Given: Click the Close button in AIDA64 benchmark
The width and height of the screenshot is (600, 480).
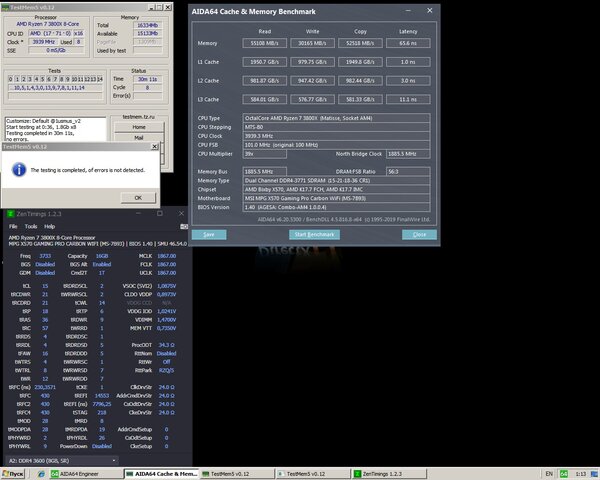Looking at the screenshot, I should (419, 235).
